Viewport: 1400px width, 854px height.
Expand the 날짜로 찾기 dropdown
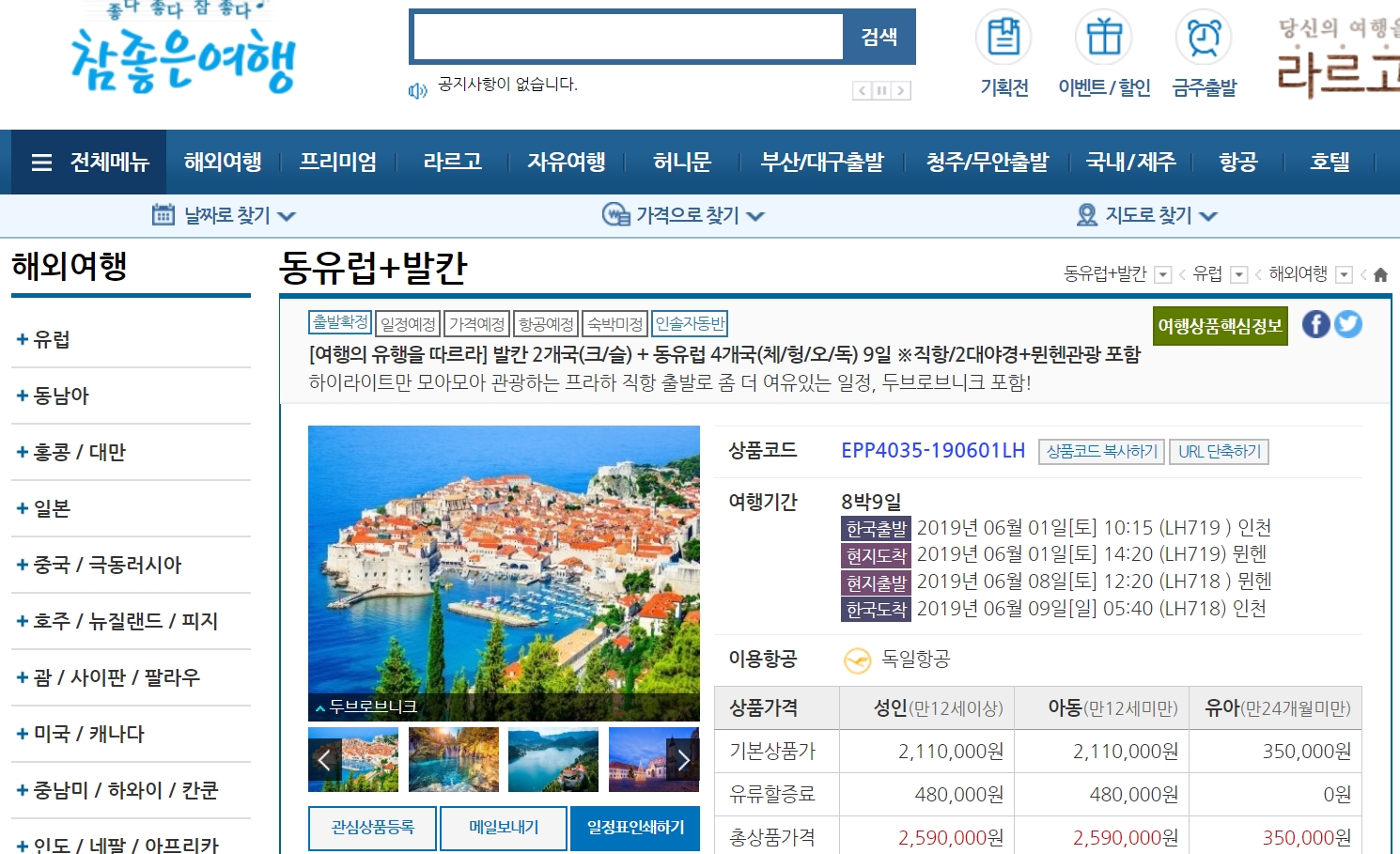click(287, 216)
